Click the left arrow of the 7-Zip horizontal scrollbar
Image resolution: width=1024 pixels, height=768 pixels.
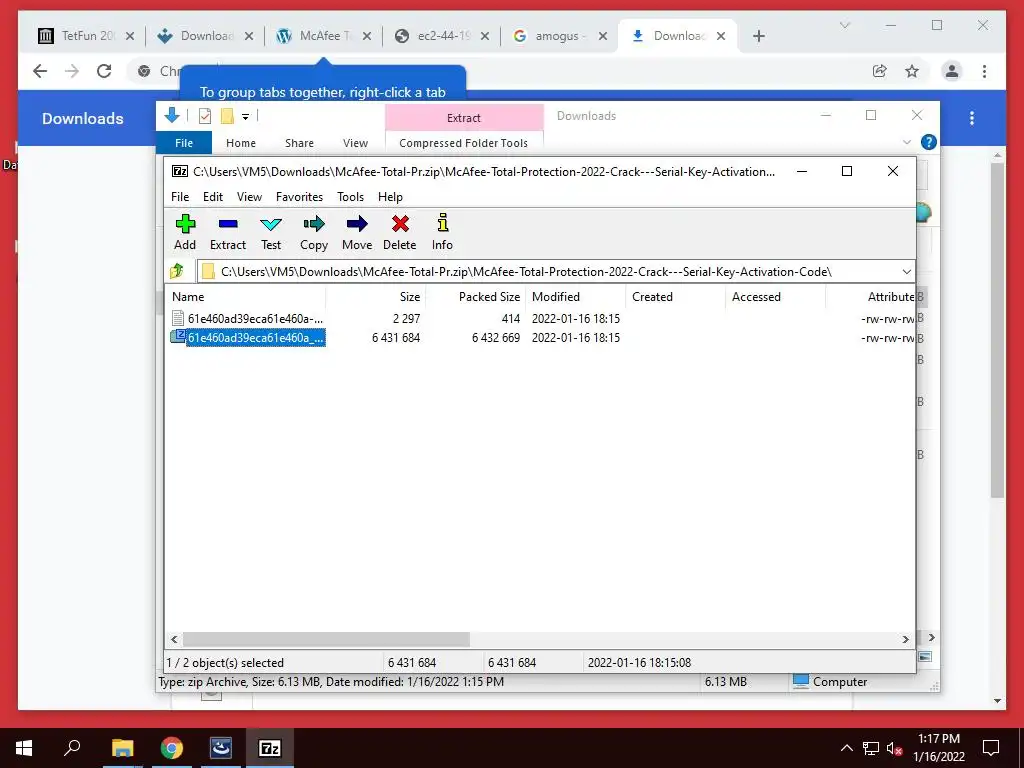pyautogui.click(x=174, y=639)
